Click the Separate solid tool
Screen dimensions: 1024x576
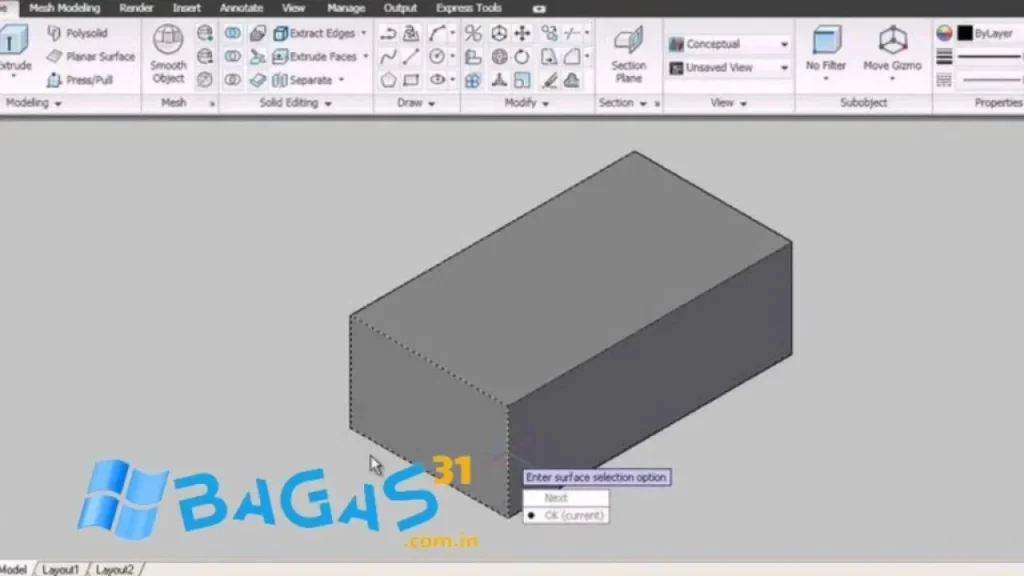tap(302, 80)
